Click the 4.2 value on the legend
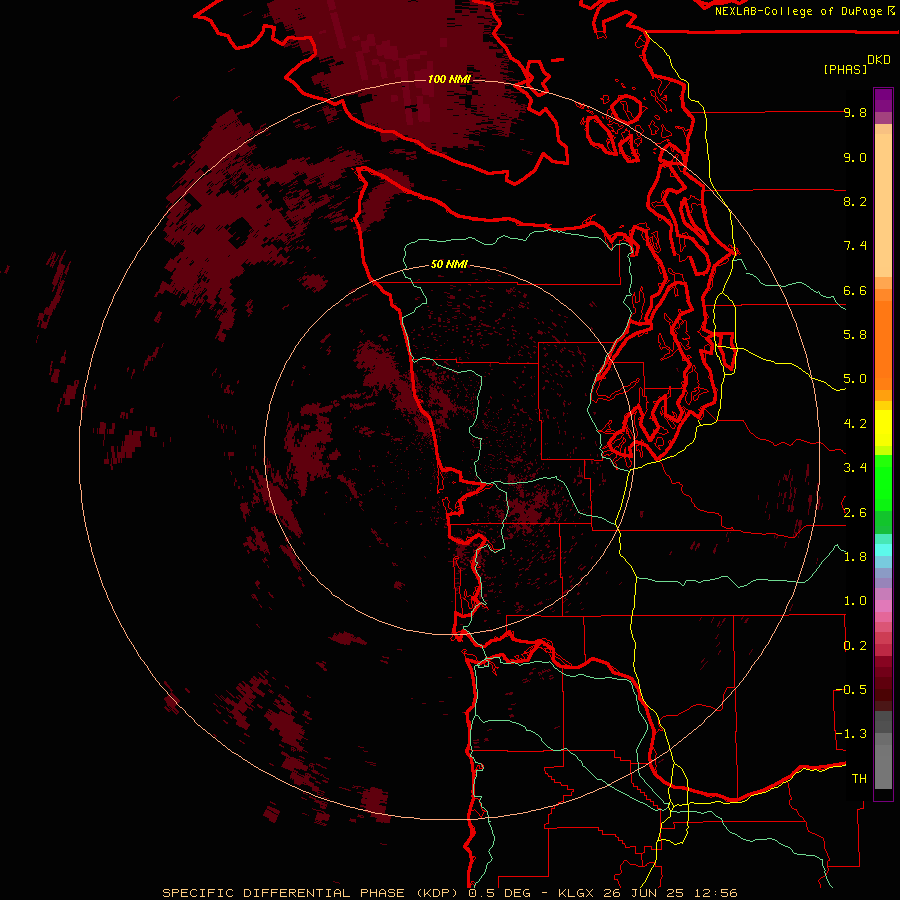900x900 pixels. (855, 424)
